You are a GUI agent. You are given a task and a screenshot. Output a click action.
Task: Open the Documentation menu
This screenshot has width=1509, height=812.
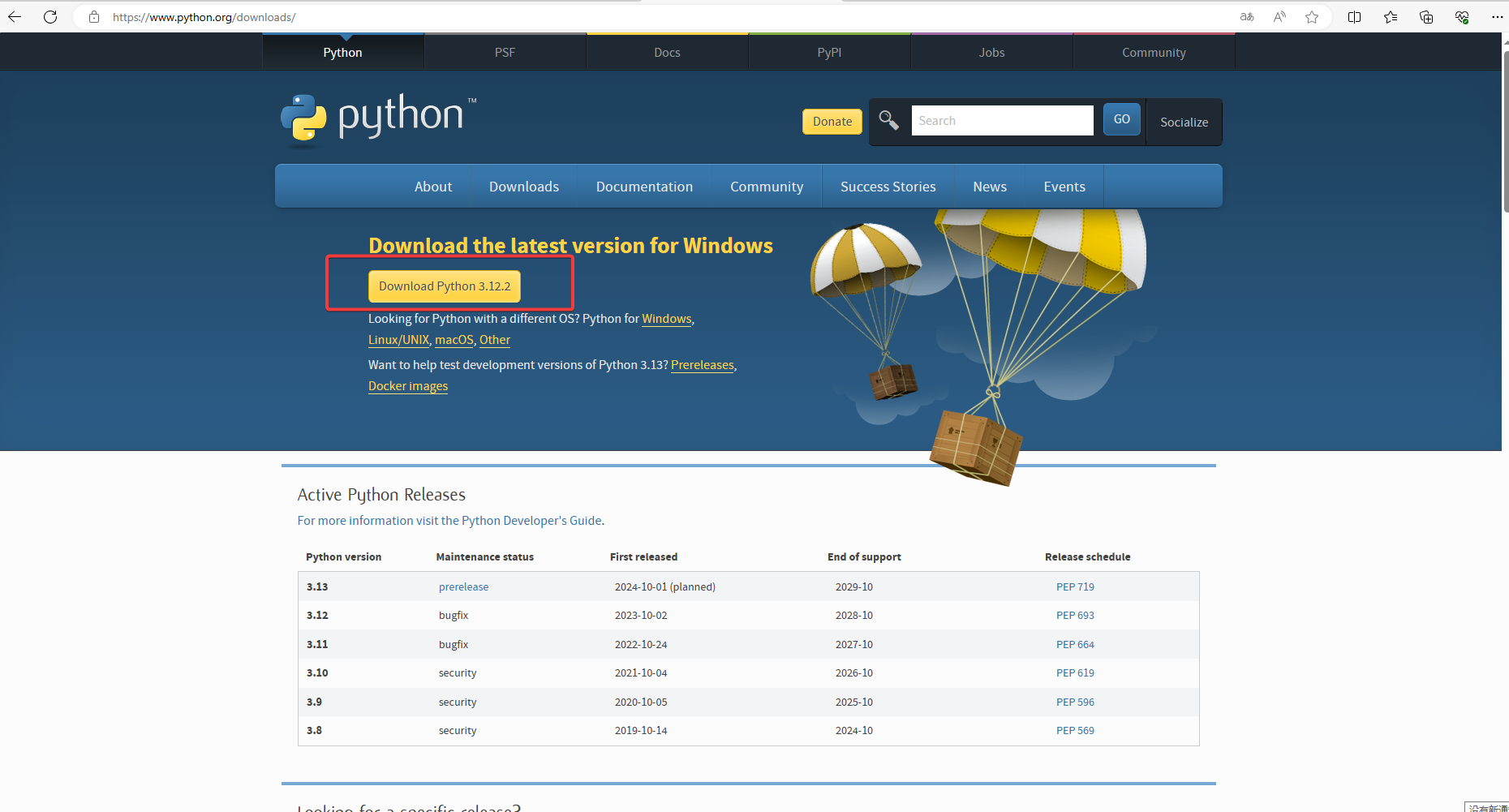644,187
